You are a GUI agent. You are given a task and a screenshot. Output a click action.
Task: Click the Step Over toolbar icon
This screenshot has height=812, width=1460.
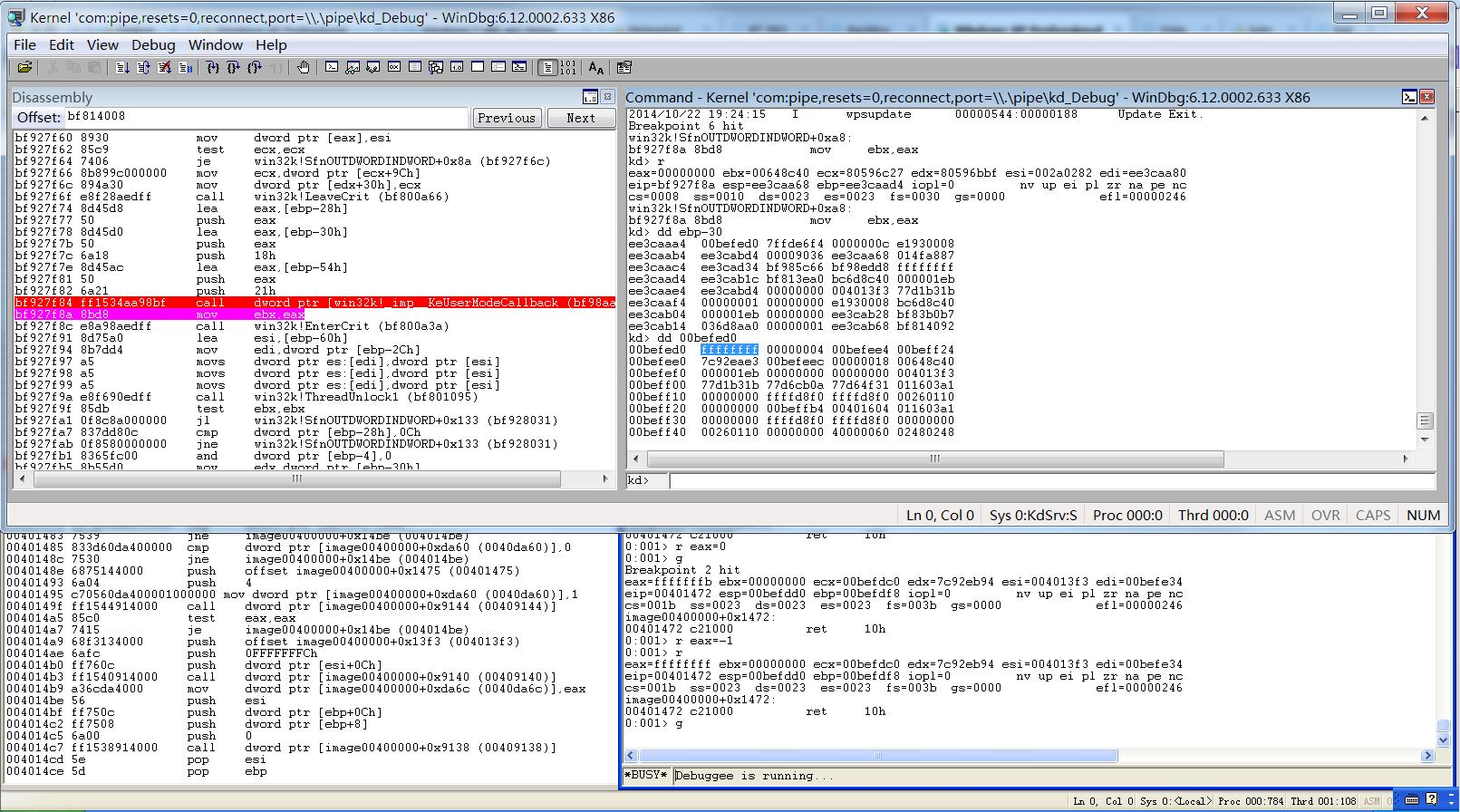[233, 67]
